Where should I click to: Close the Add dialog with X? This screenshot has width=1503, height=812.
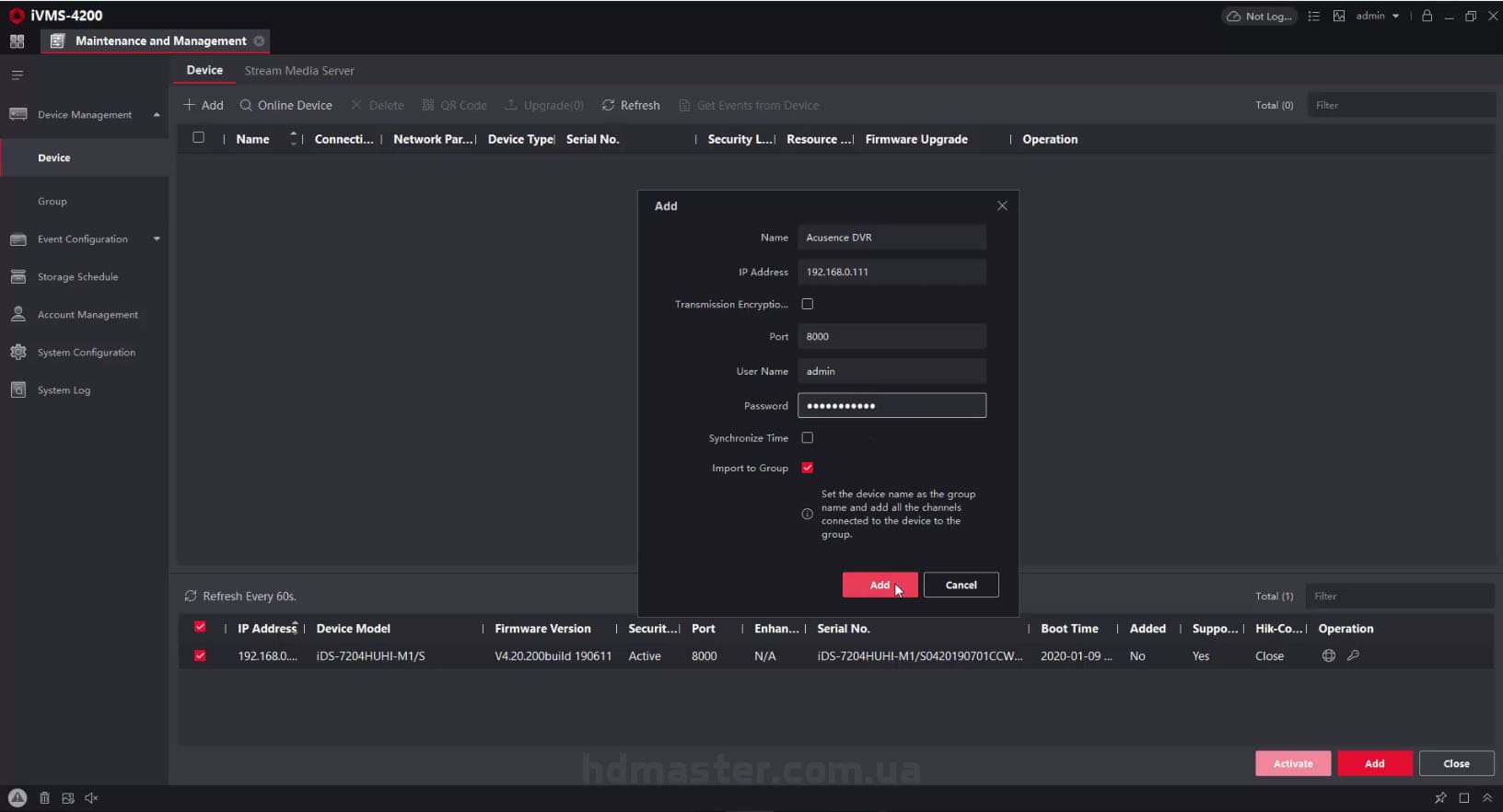point(1002,206)
